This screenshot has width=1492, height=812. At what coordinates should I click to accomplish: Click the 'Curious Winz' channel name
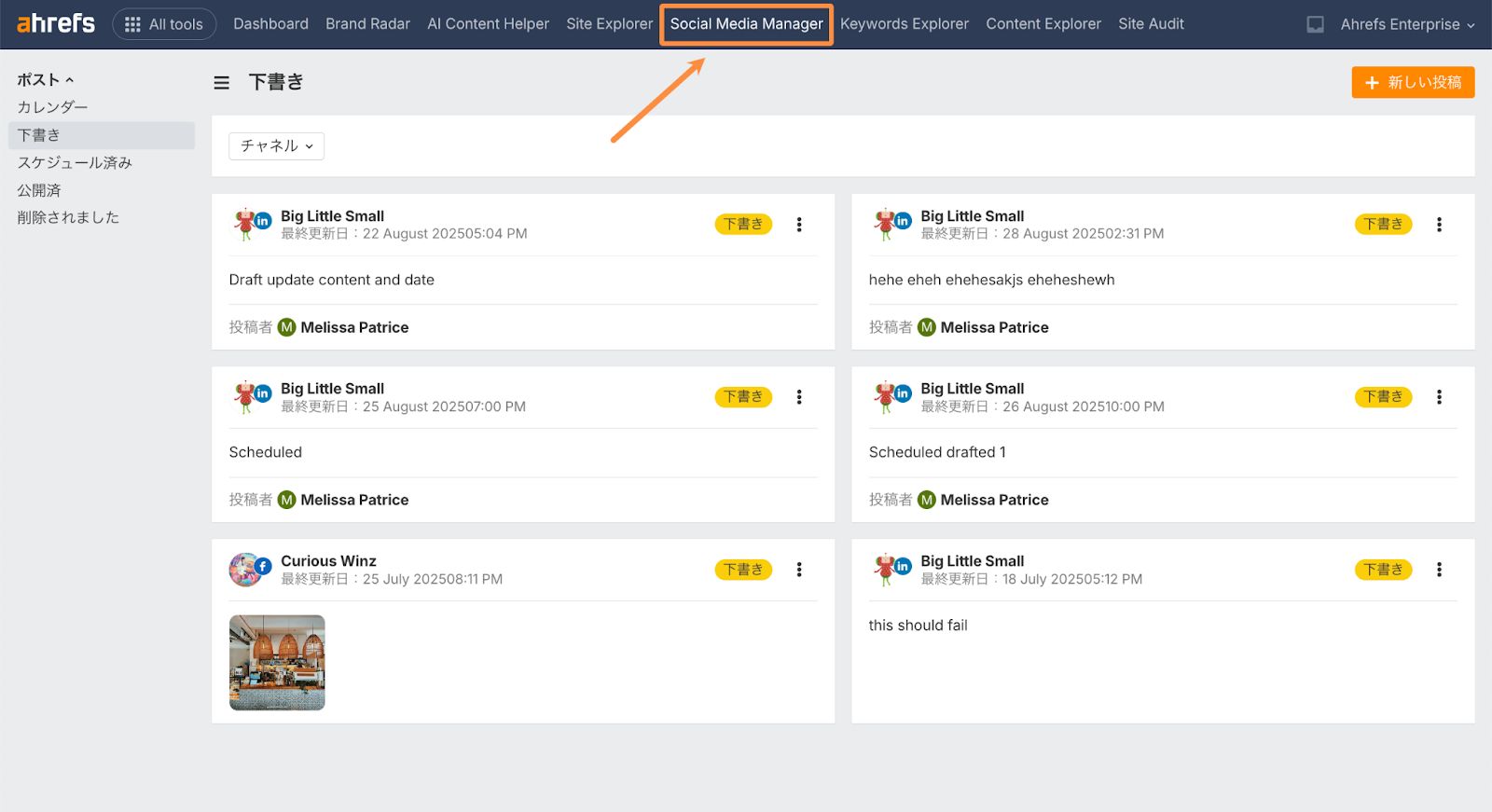(328, 561)
